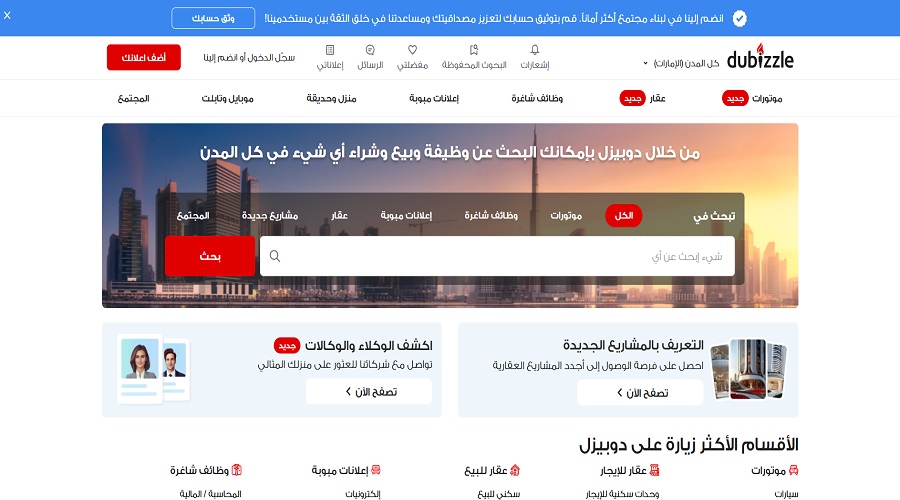
Task: Select the الكل search filter tab
Action: 623,215
